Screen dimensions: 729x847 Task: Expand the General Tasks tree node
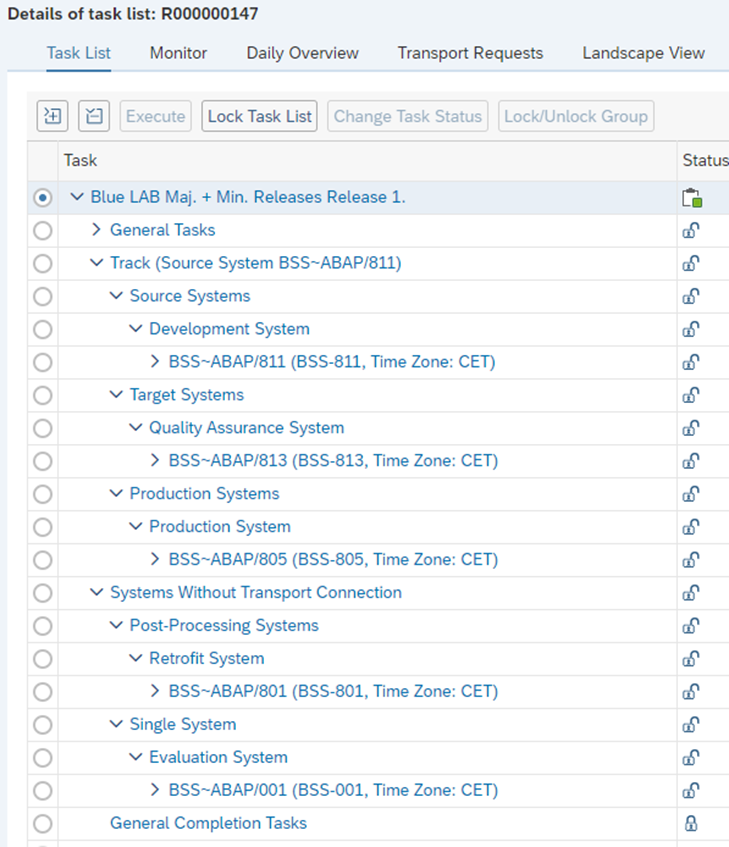click(96, 230)
